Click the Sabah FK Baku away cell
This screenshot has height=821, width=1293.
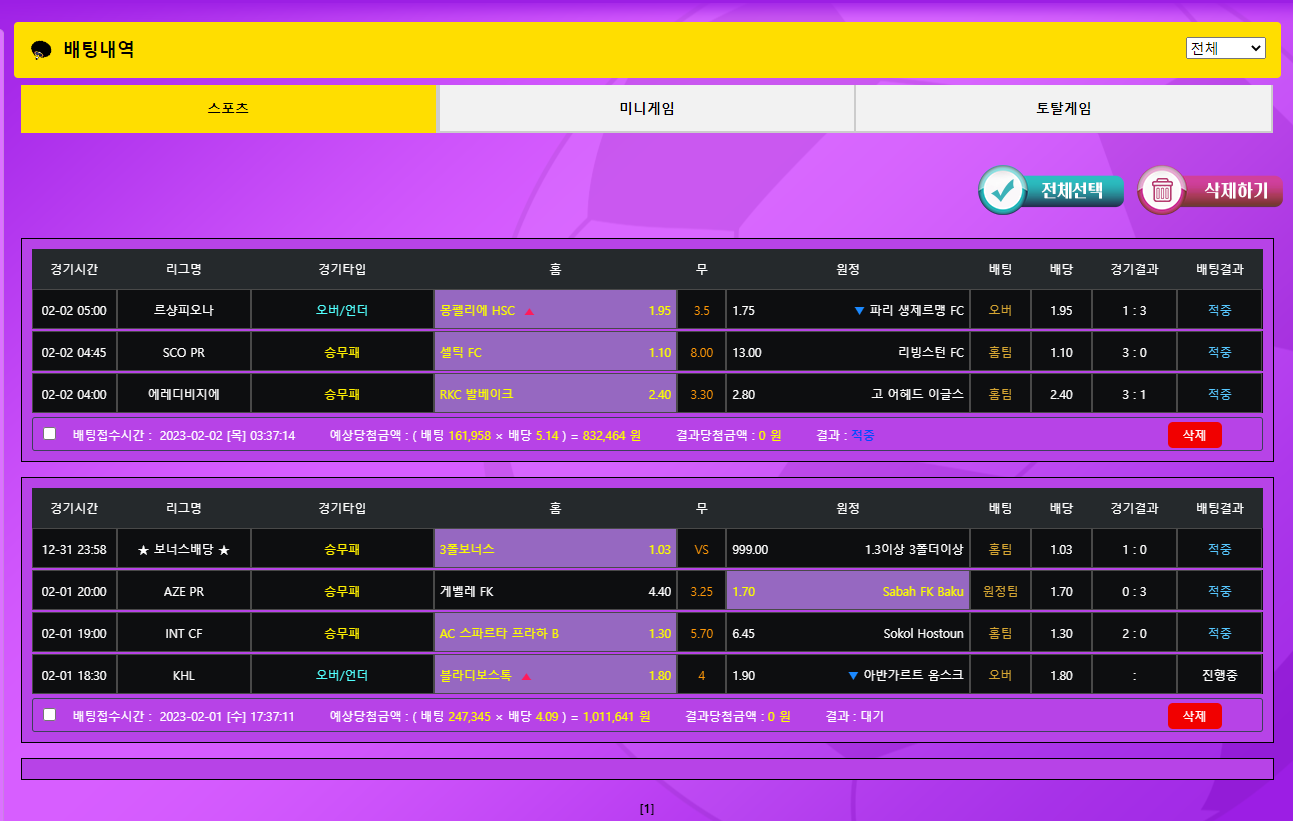pos(848,591)
